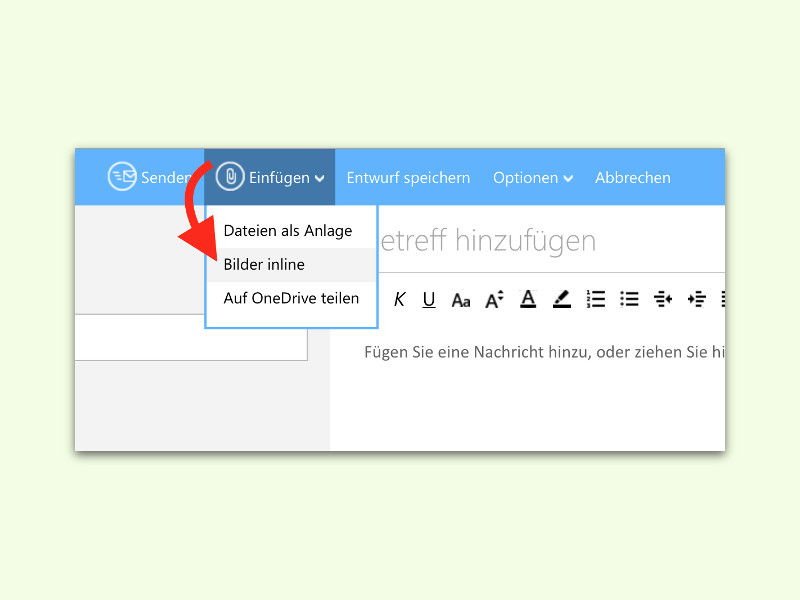Increase paragraph indent
800x600 pixels.
pos(696,299)
